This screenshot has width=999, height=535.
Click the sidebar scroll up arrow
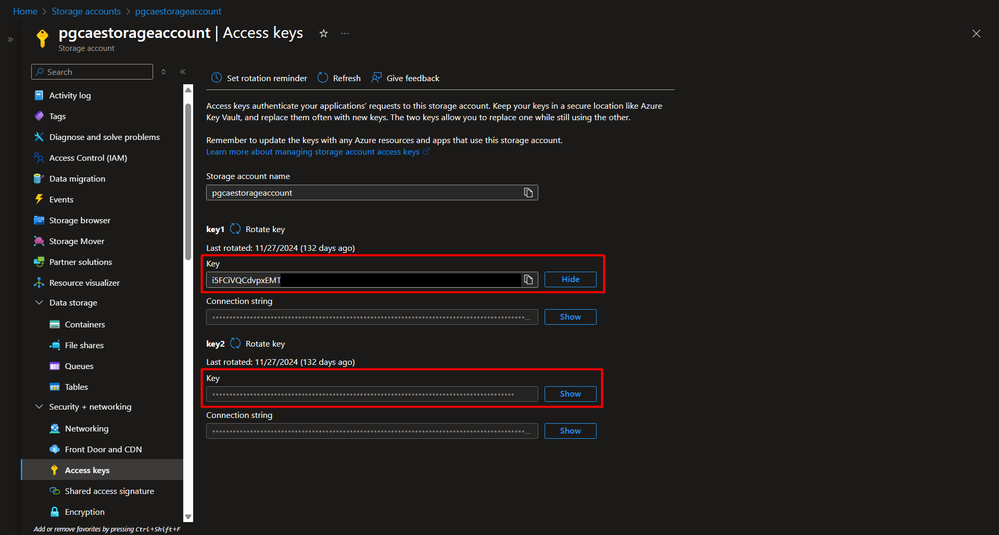[x=188, y=90]
